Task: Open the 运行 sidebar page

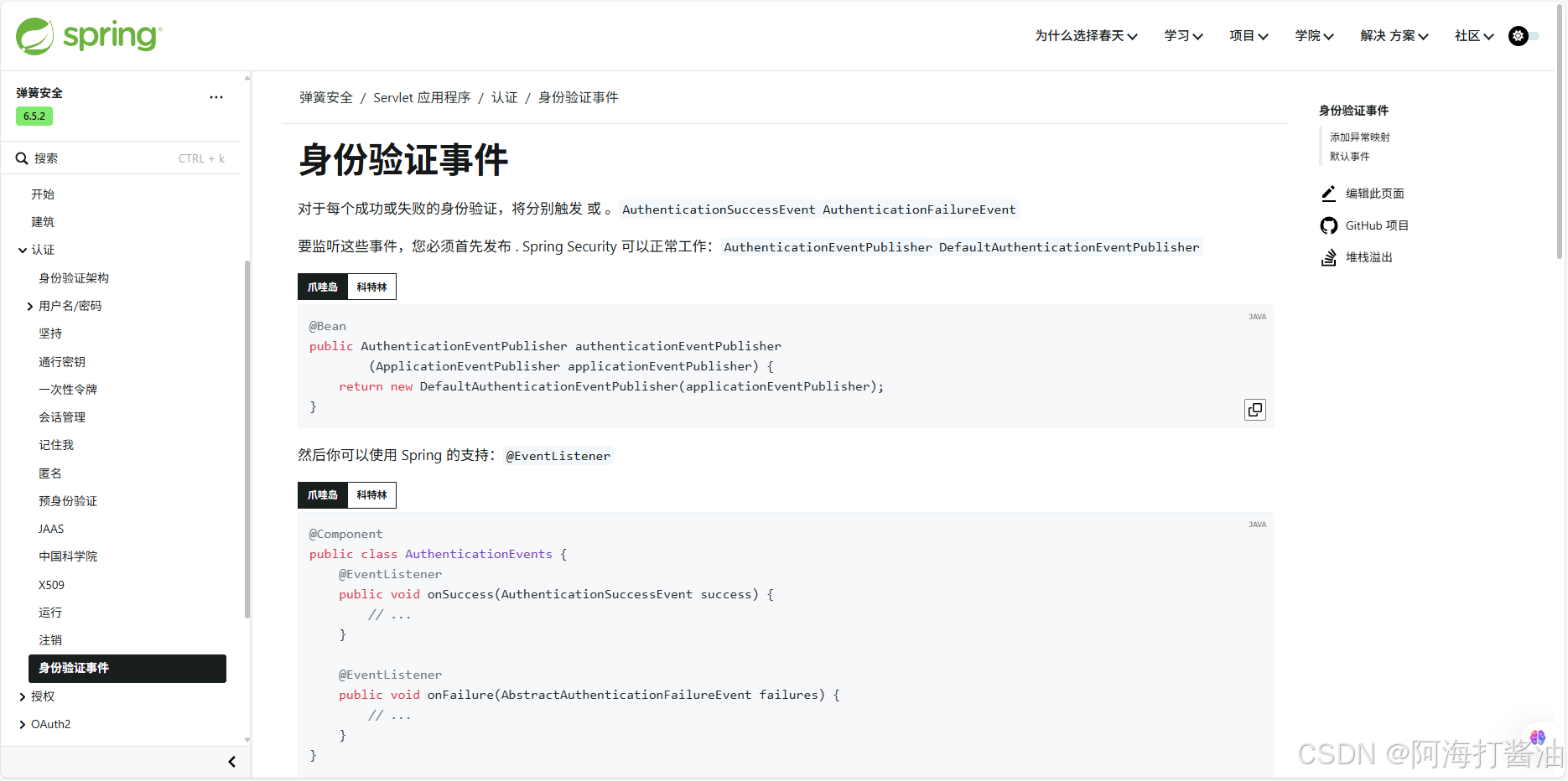Action: pos(50,613)
